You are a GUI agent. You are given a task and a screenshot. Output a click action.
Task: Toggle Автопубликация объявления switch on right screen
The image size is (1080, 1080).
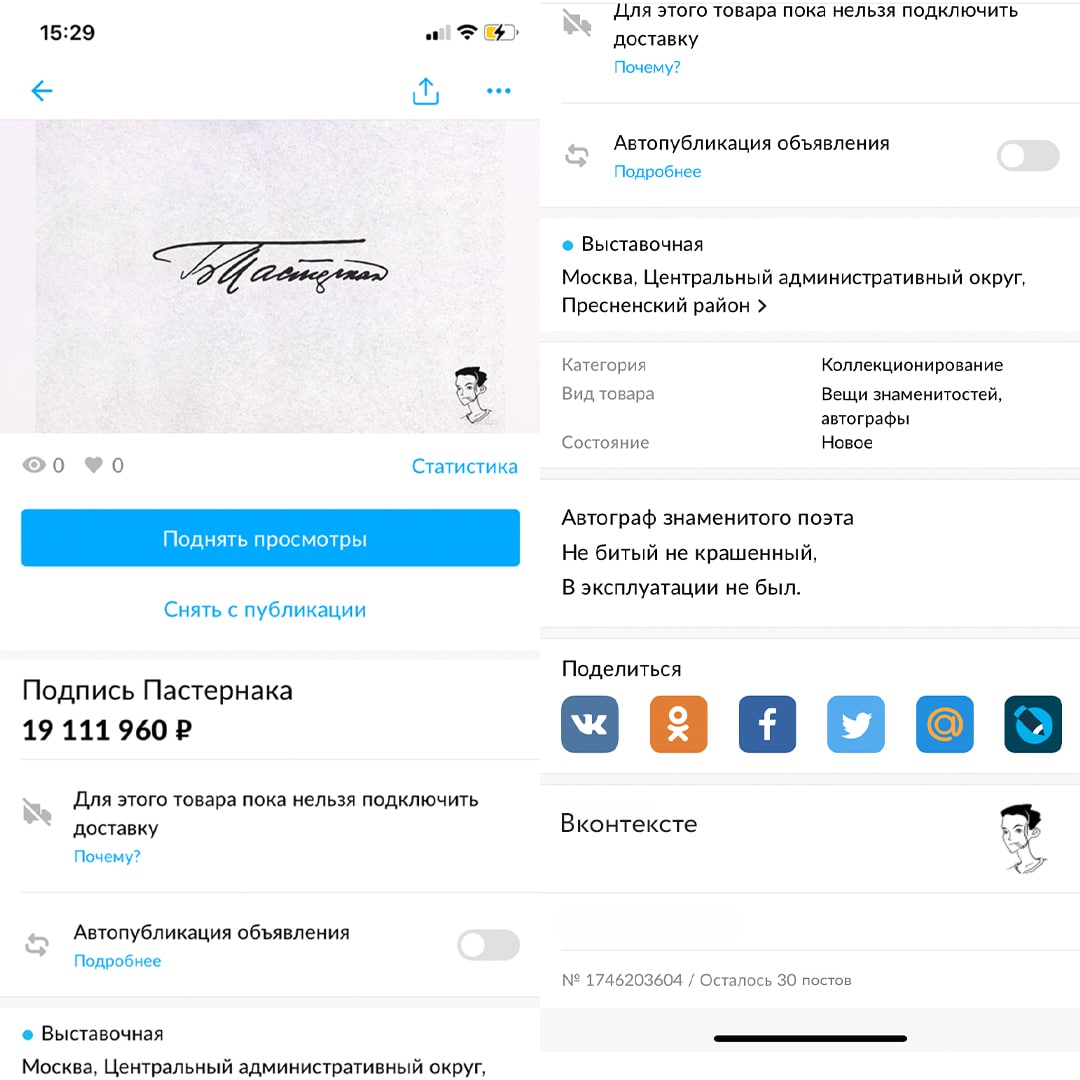coord(1028,156)
